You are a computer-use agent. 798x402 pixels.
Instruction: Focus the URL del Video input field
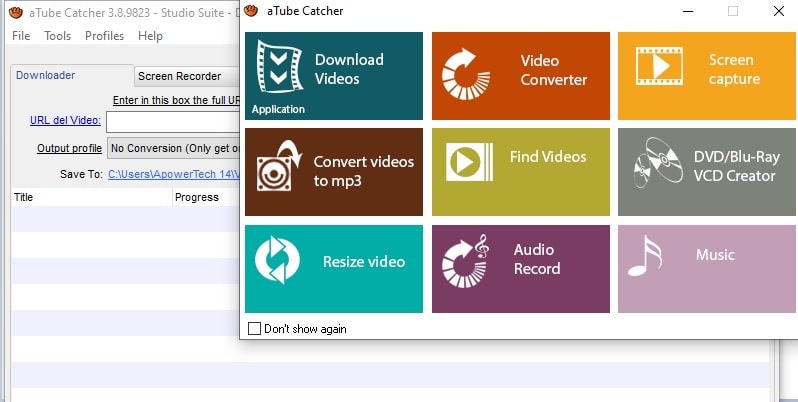coord(173,122)
